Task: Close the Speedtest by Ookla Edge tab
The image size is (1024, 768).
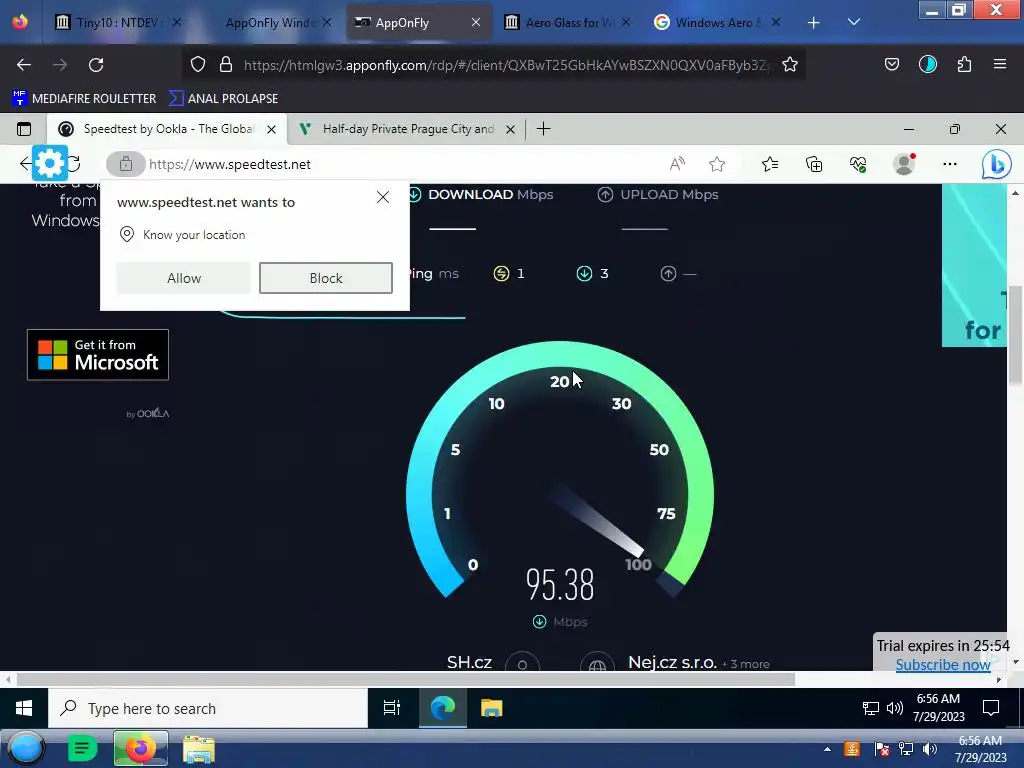Action: click(271, 129)
